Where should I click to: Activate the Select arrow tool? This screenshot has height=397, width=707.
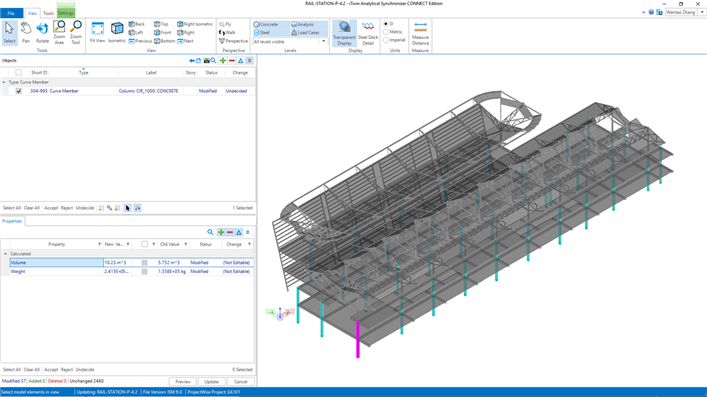[9, 32]
